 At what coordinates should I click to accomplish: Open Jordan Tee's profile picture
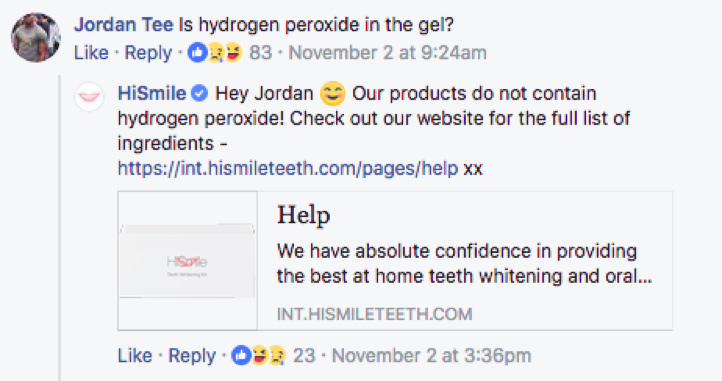point(36,37)
